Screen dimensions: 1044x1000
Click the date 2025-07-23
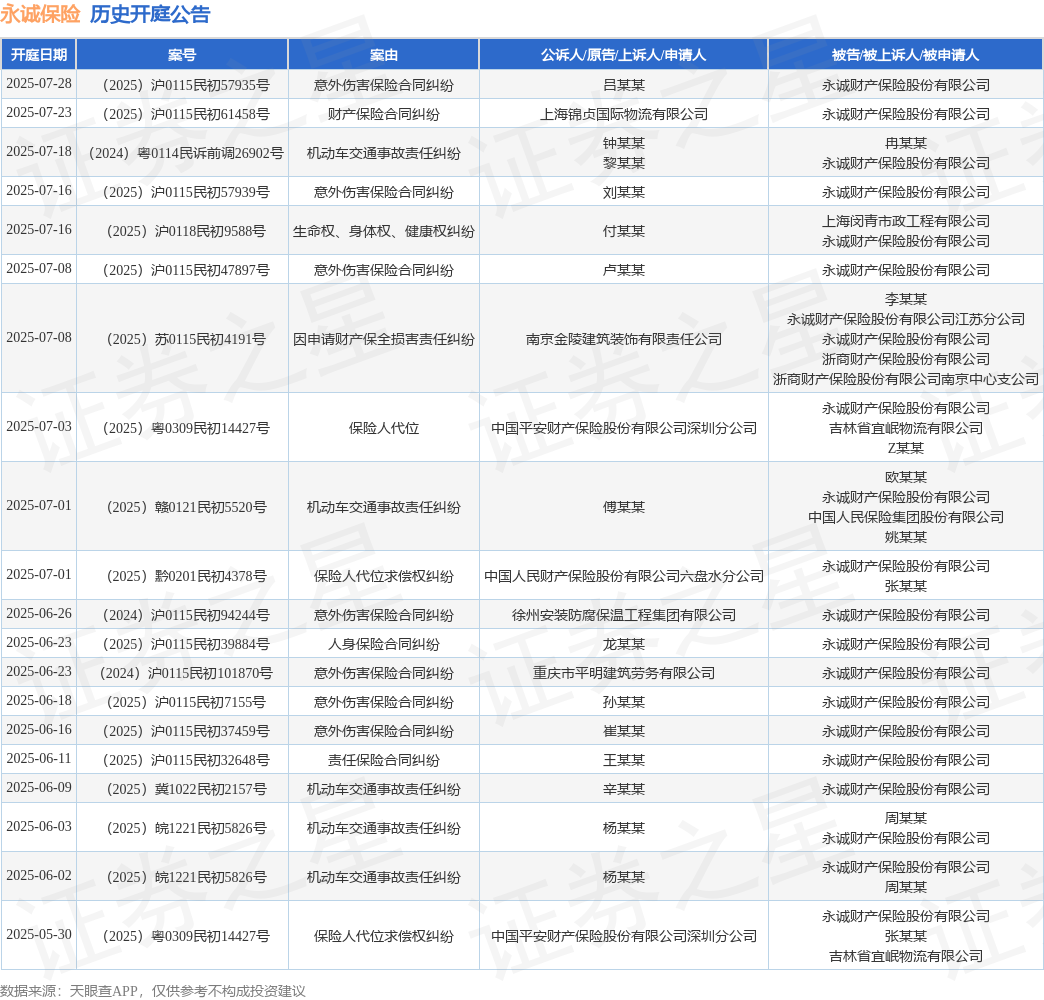tap(39, 113)
